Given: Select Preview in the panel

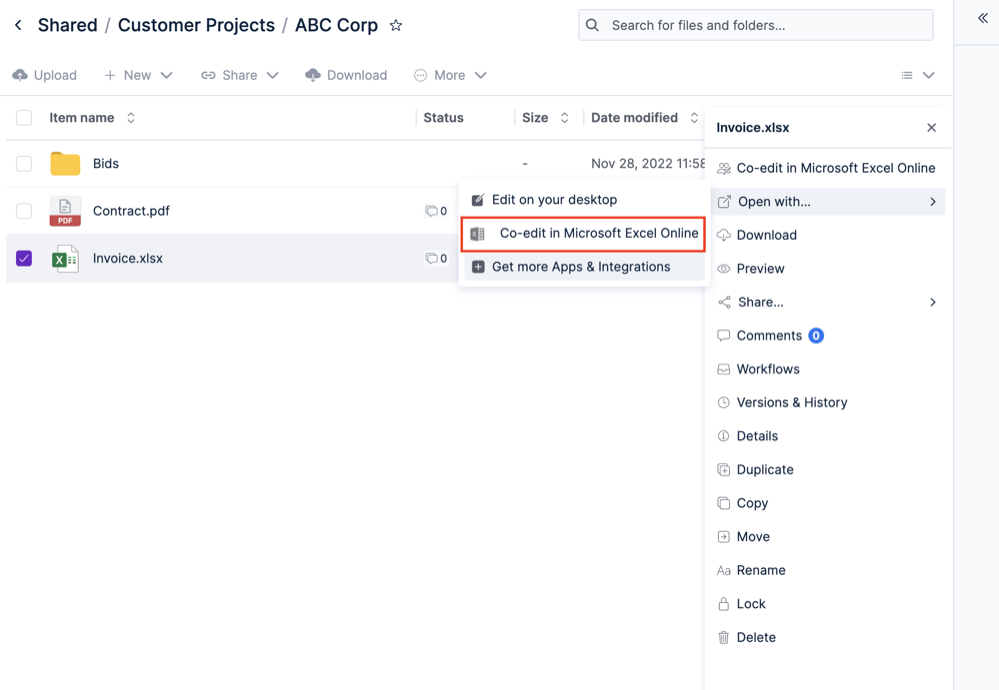Looking at the screenshot, I should (828, 269).
